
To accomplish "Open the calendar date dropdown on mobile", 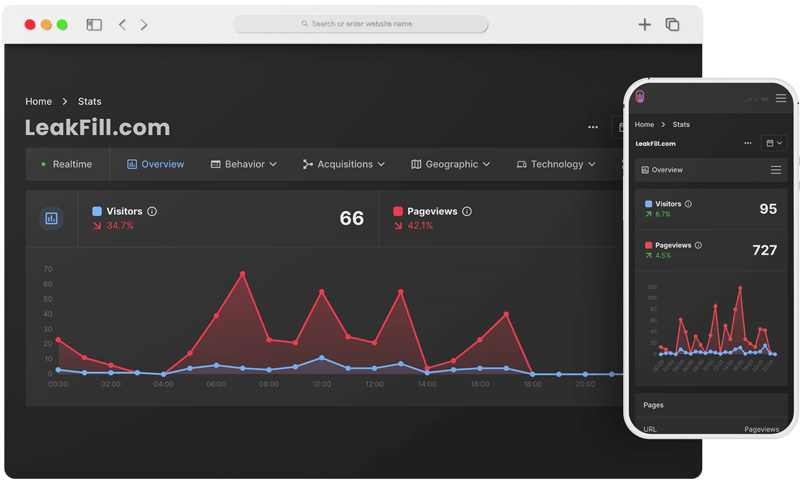I will (x=773, y=143).
